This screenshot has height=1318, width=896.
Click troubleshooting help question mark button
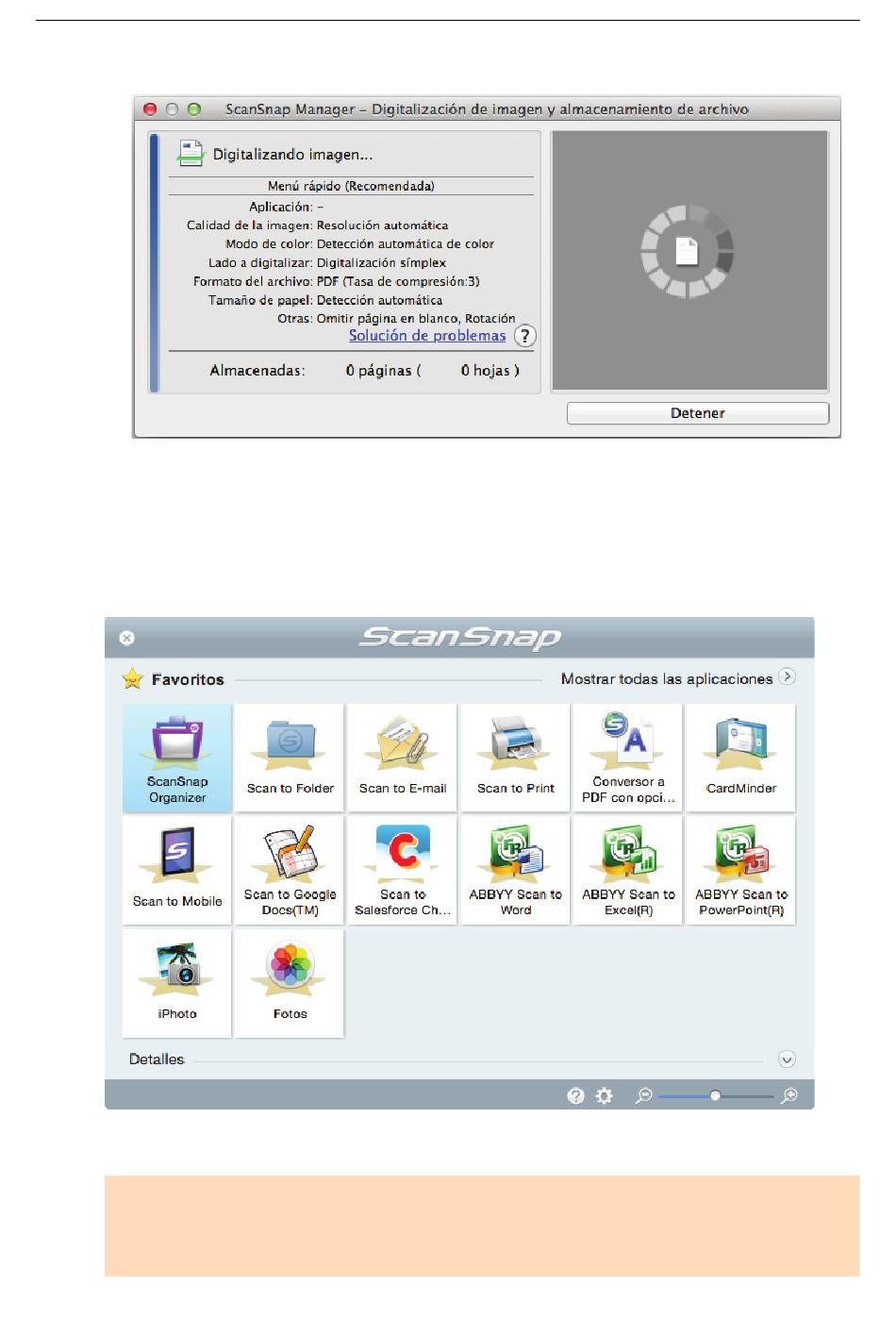[x=524, y=336]
